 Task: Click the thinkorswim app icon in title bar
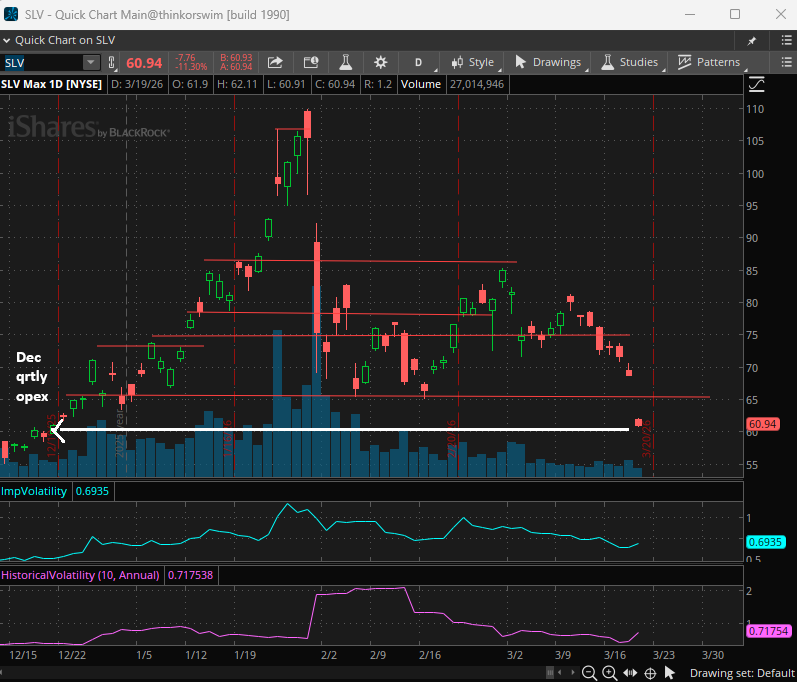11,14
